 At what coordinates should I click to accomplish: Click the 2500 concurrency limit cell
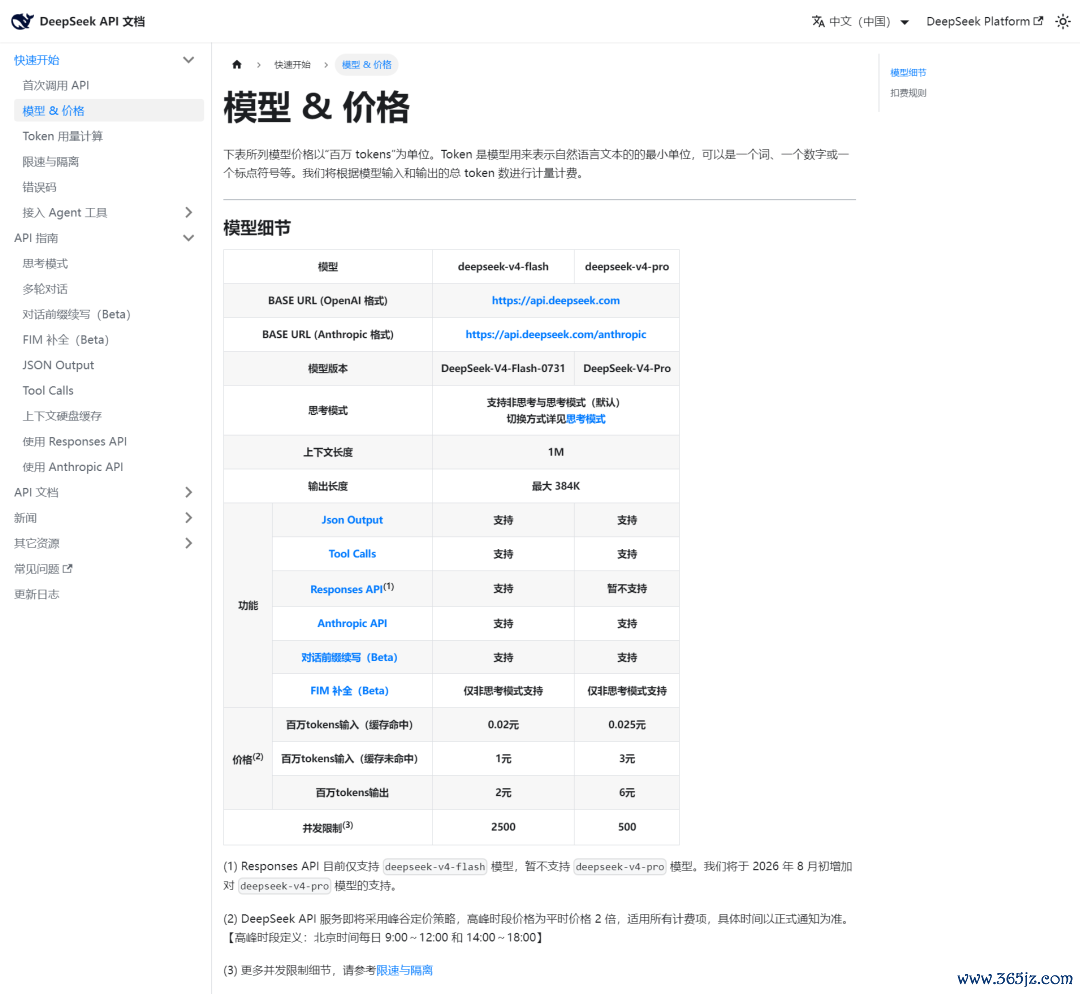pyautogui.click(x=503, y=827)
